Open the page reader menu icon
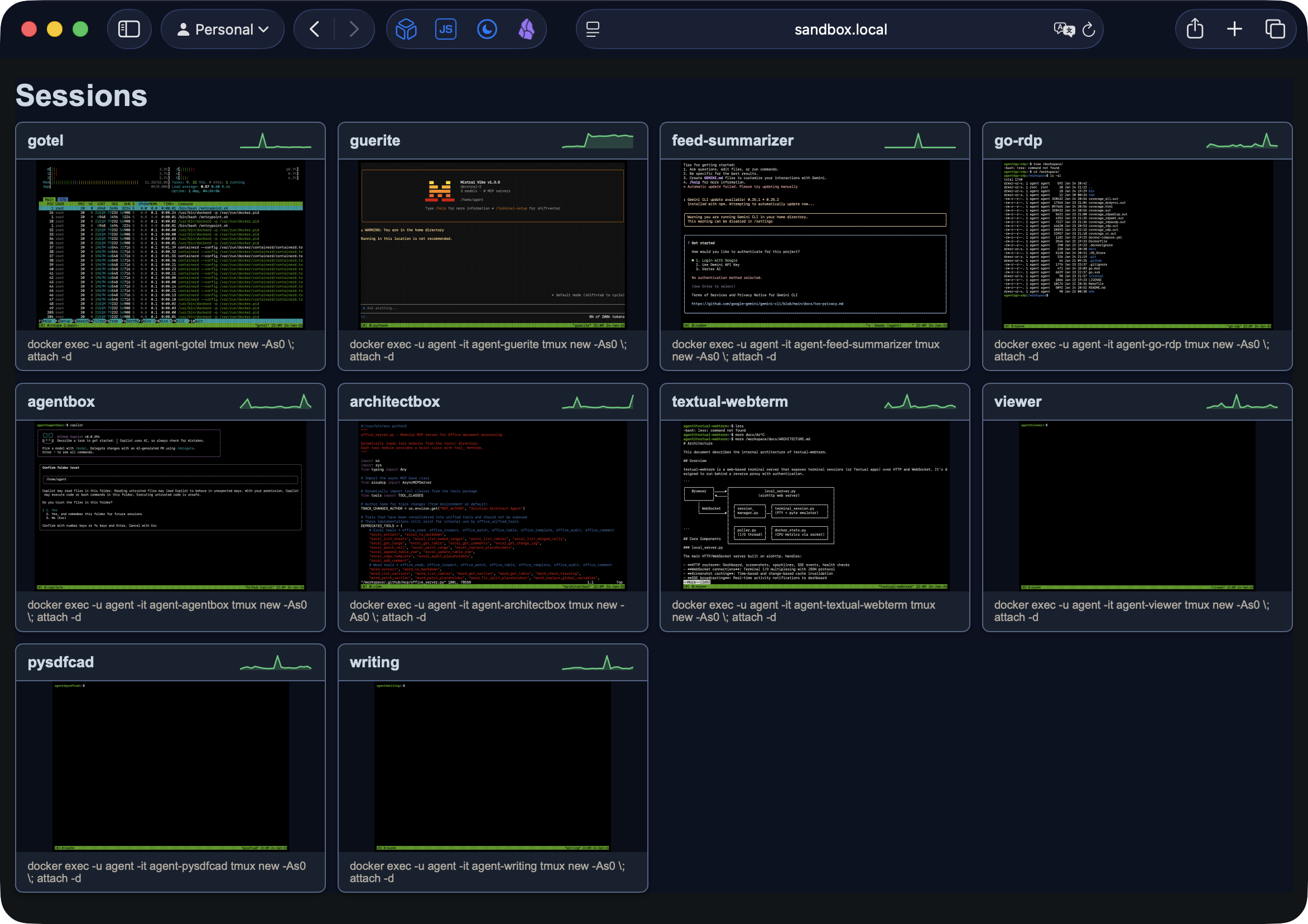This screenshot has height=924, width=1308. click(593, 29)
